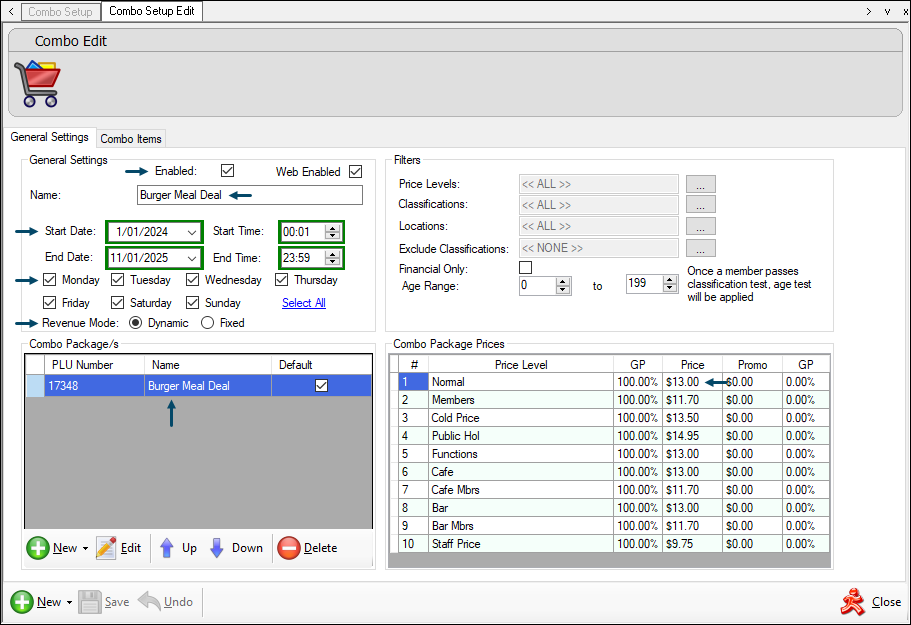This screenshot has height=625, width=911.
Task: Open the Start Date dropdown calendar
Action: pyautogui.click(x=191, y=232)
